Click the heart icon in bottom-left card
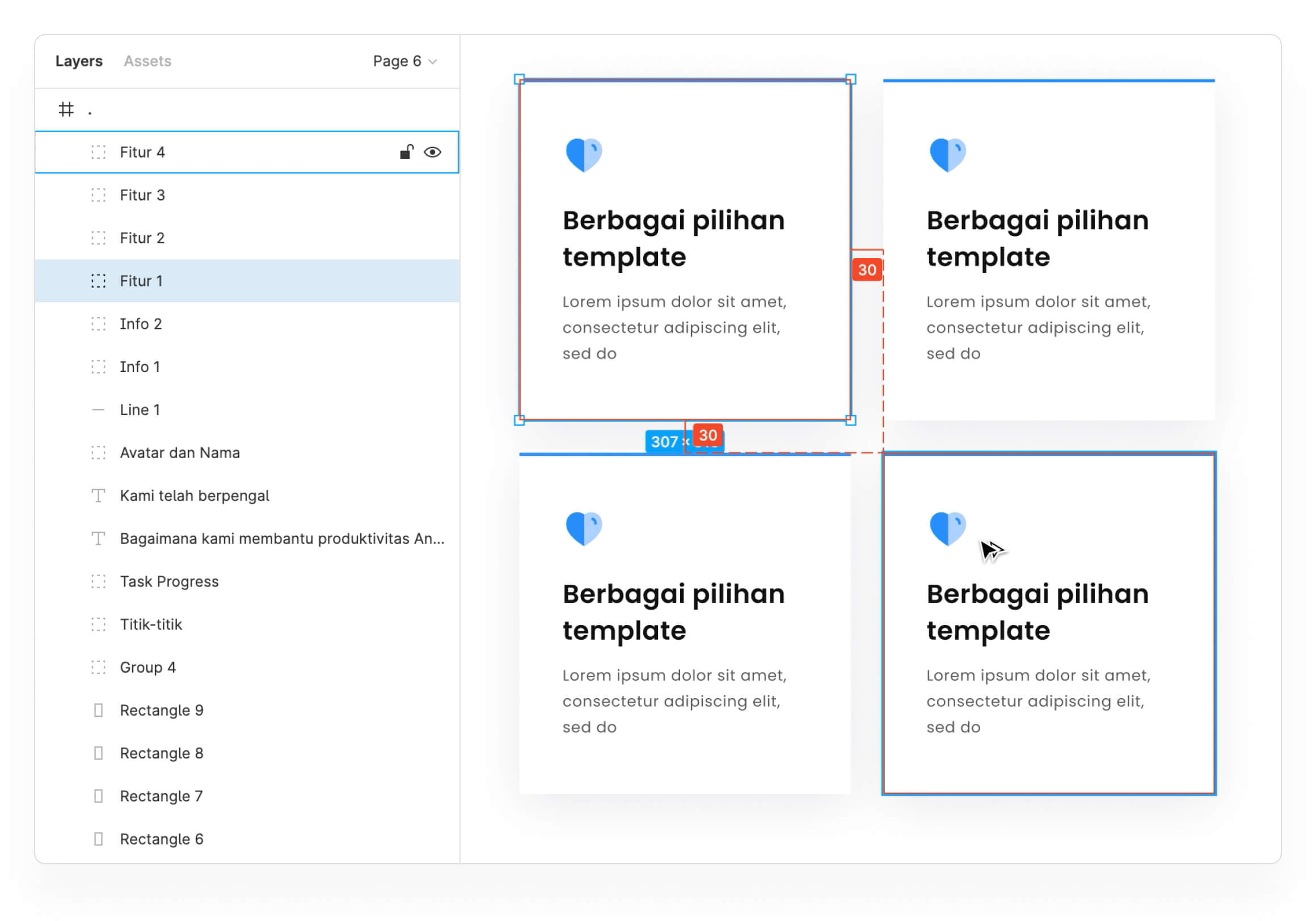 584,528
